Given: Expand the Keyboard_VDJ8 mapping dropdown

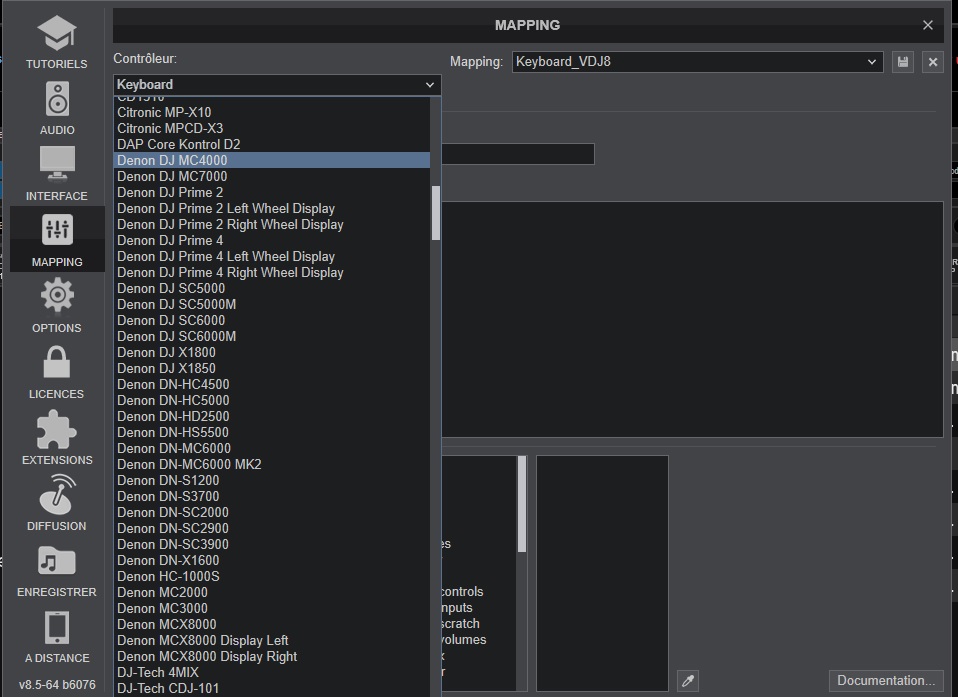Looking at the screenshot, I should click(x=697, y=62).
